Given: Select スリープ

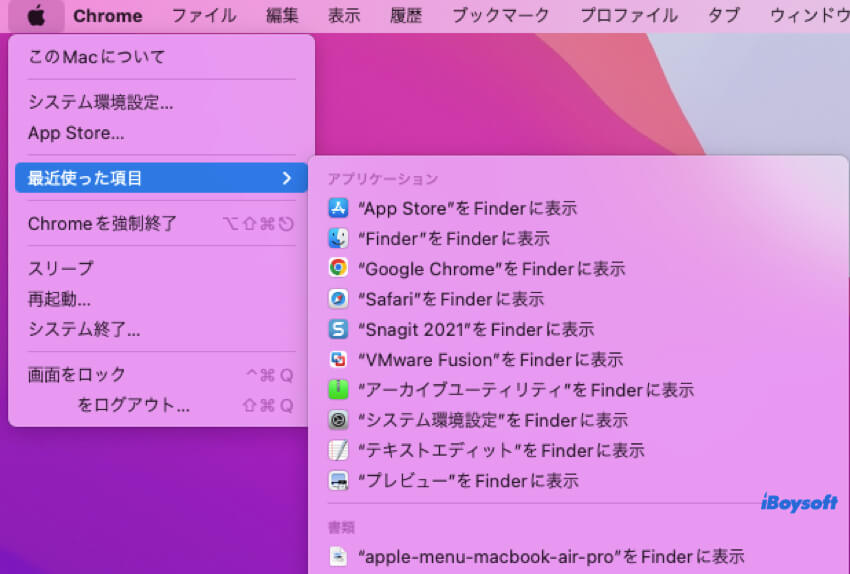Looking at the screenshot, I should (161, 268).
